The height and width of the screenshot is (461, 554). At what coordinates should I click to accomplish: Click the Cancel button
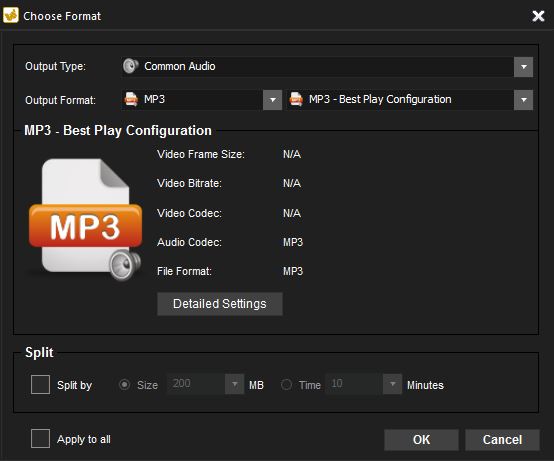[502, 440]
